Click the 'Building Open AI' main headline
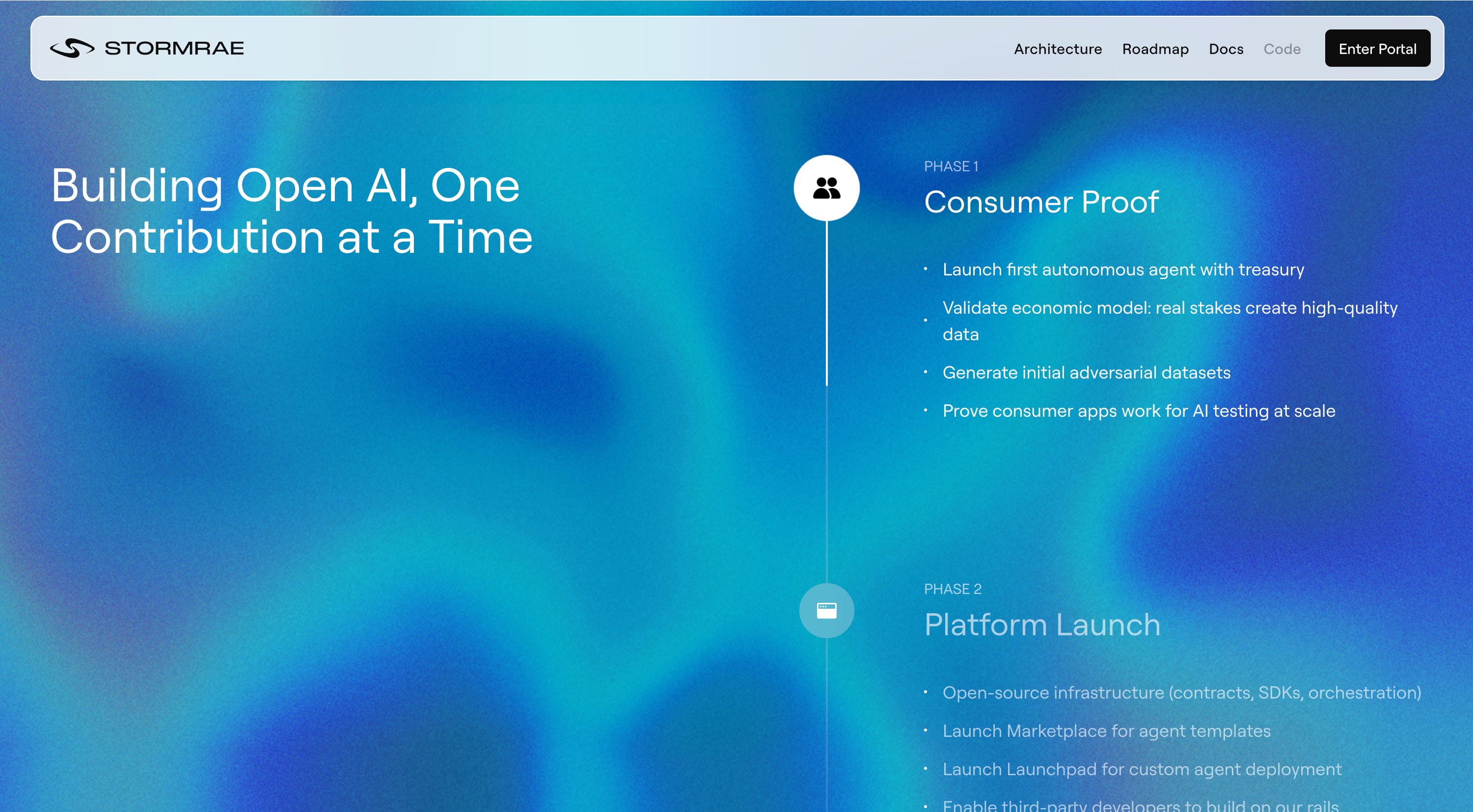Viewport: 1473px width, 812px height. (291, 211)
